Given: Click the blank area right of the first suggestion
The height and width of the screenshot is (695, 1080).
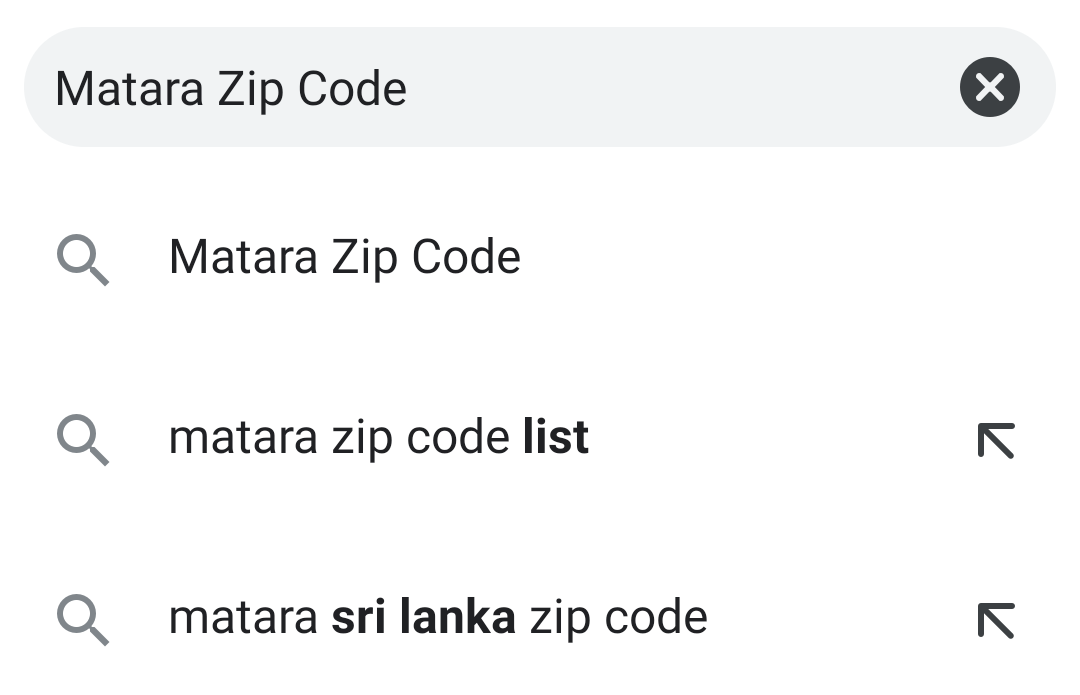Looking at the screenshot, I should click(x=780, y=258).
